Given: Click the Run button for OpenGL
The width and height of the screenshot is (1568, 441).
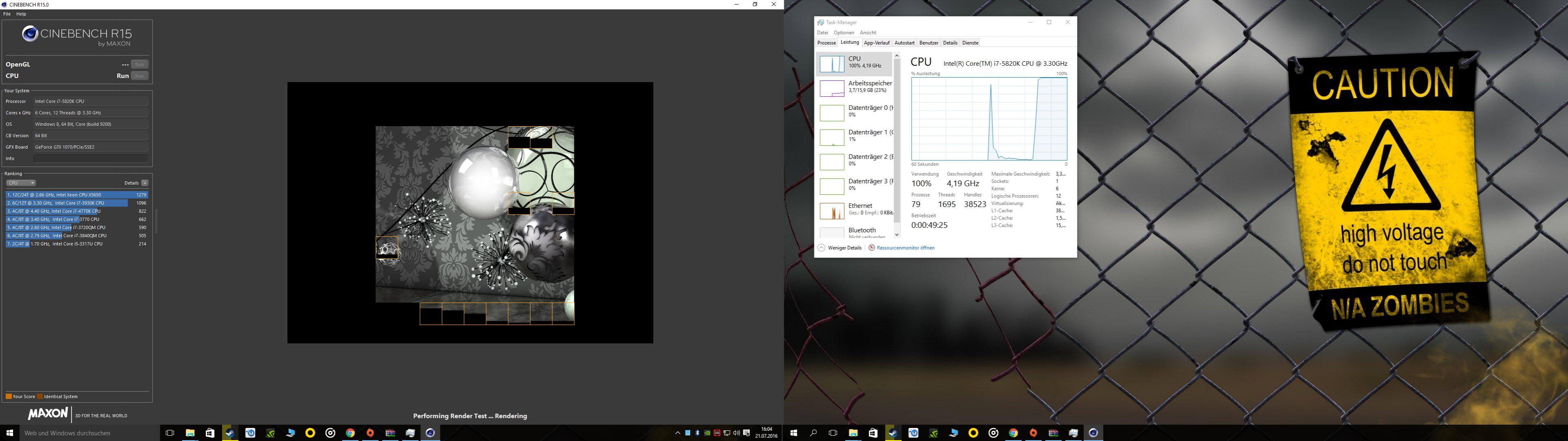Looking at the screenshot, I should [139, 65].
